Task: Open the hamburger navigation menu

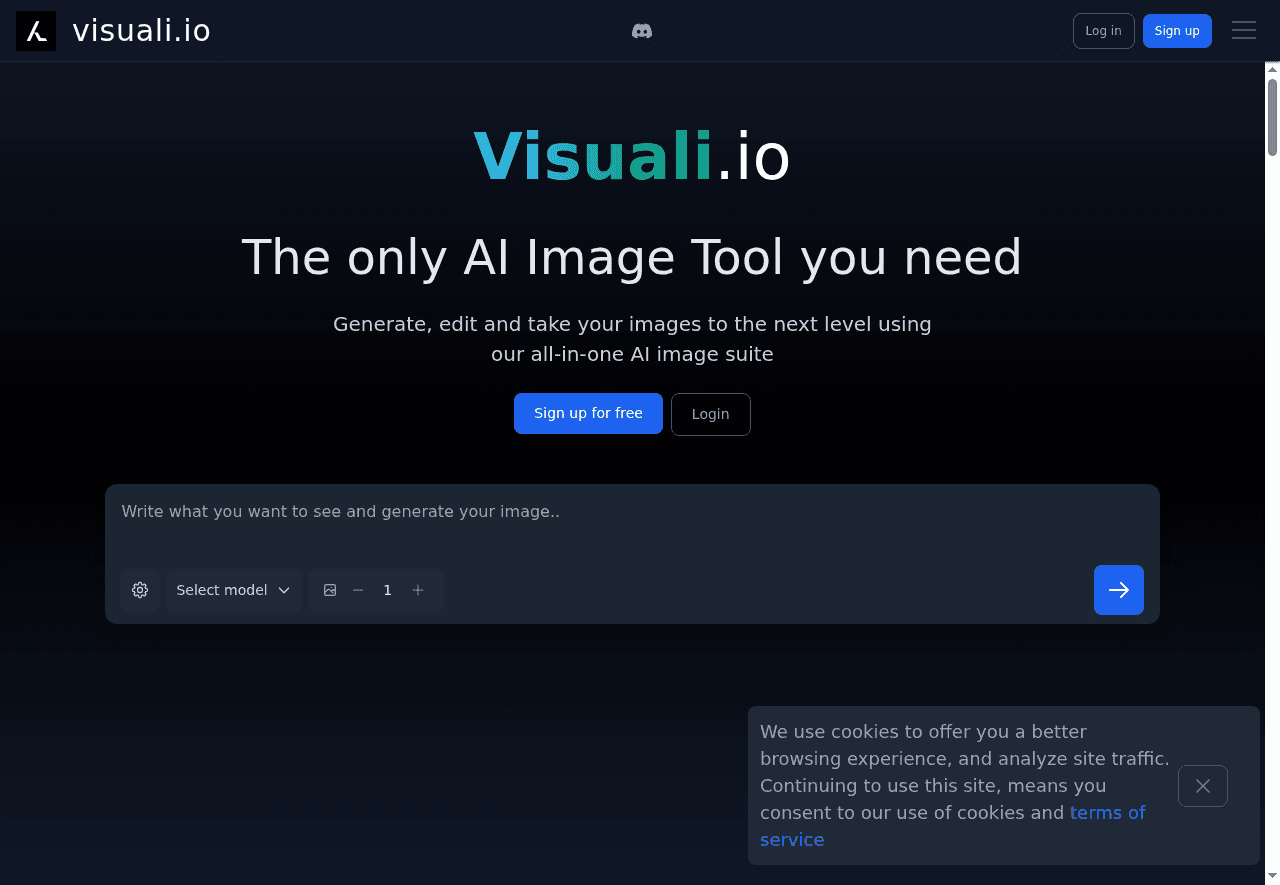Action: tap(1243, 30)
